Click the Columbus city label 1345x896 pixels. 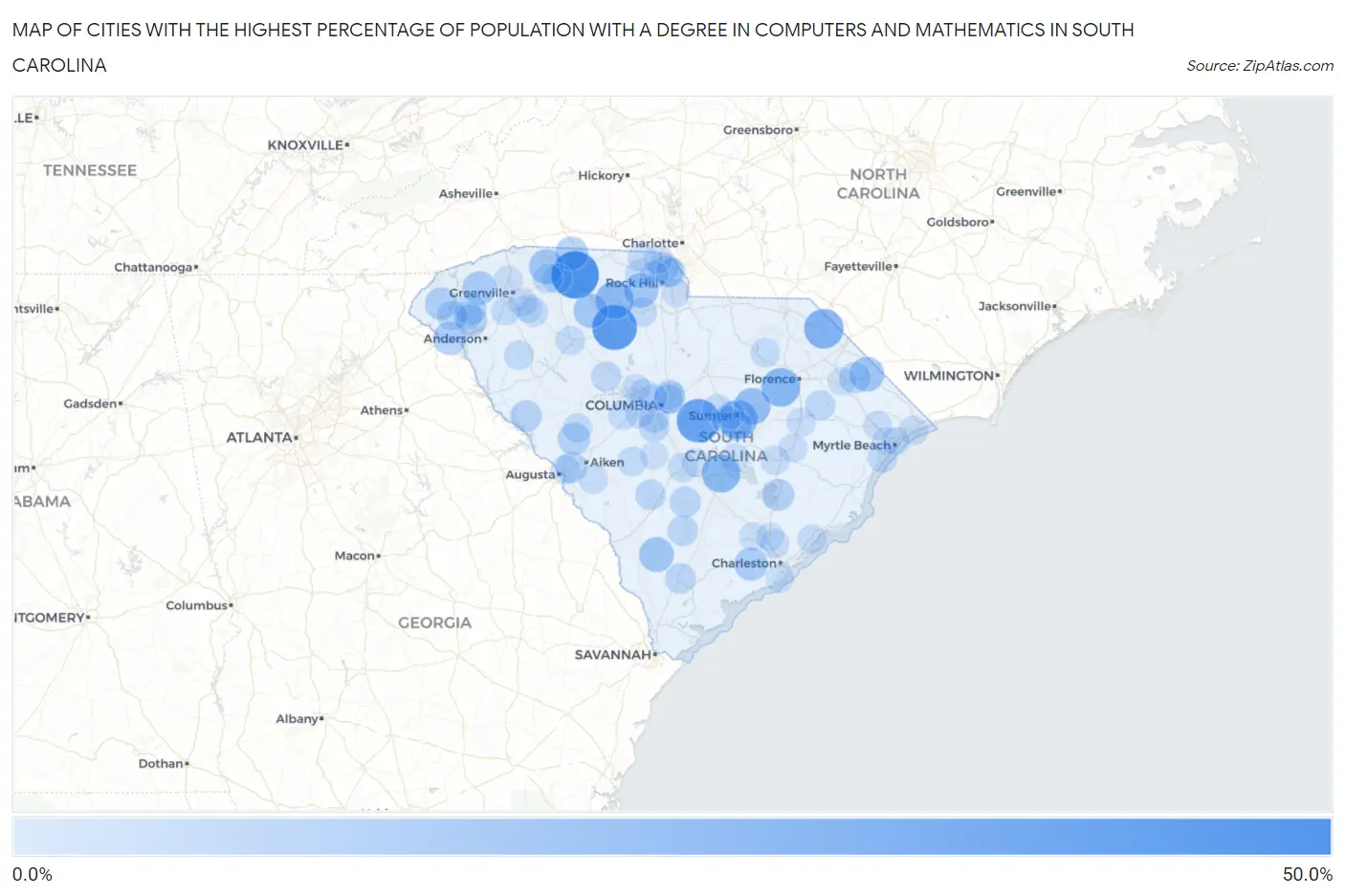point(199,605)
